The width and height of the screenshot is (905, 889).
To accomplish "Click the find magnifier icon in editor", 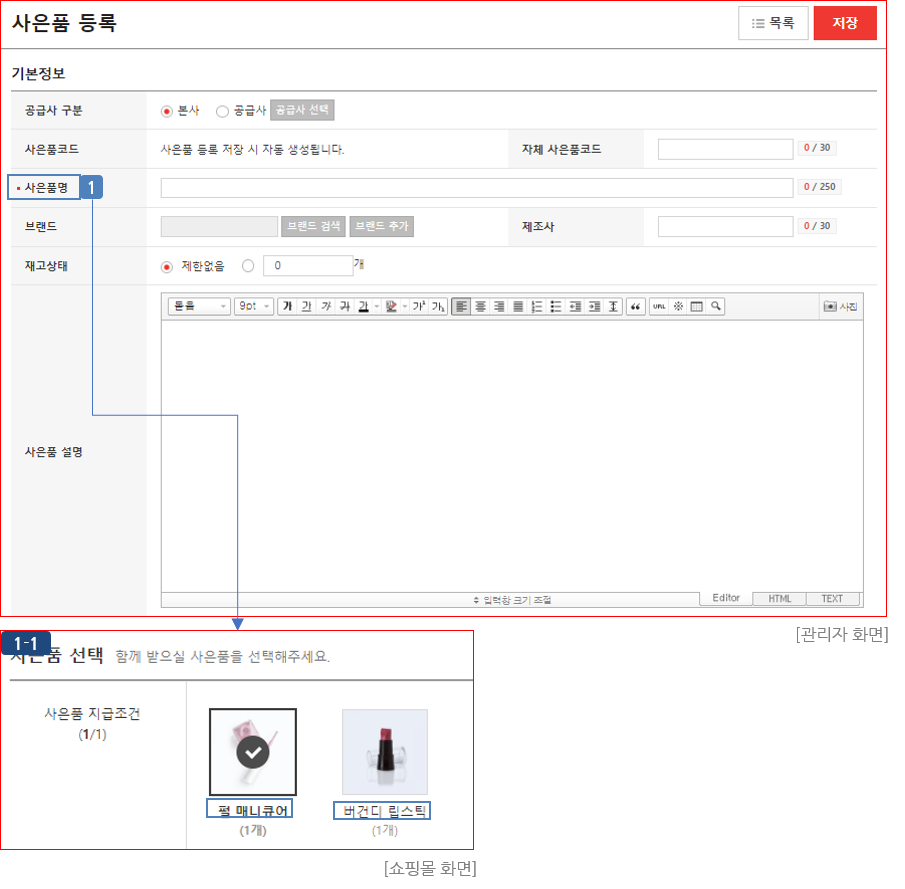I will tap(716, 306).
